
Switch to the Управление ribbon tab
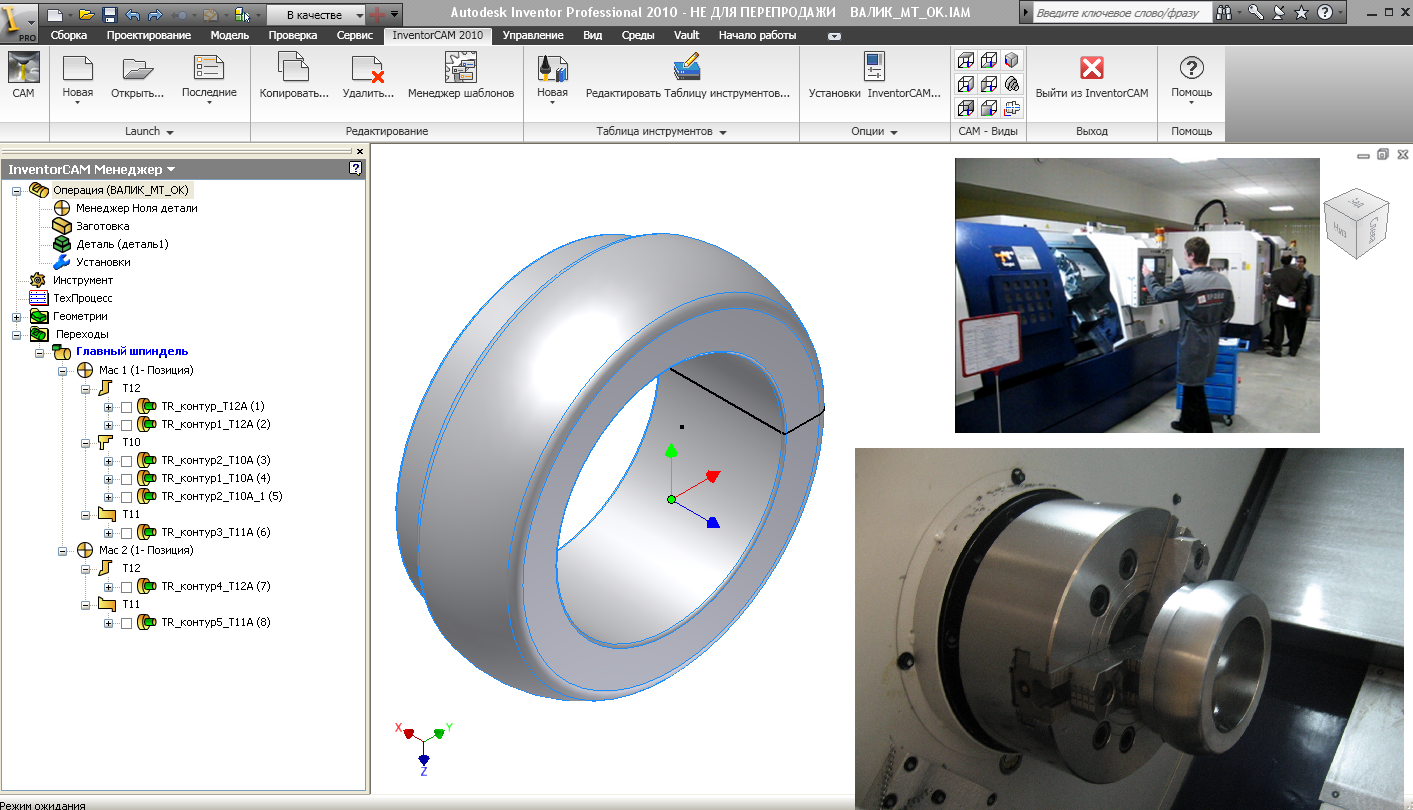pyautogui.click(x=533, y=35)
